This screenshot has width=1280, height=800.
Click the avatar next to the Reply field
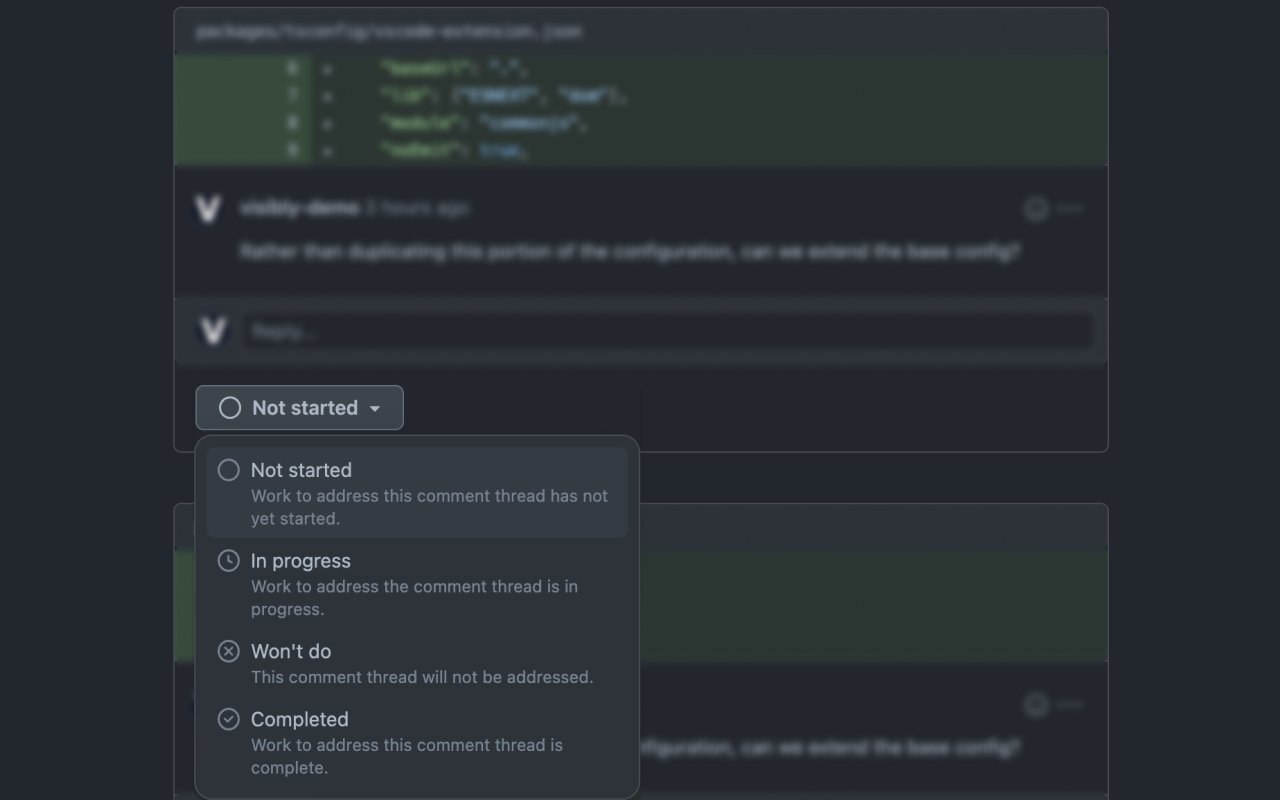point(212,331)
